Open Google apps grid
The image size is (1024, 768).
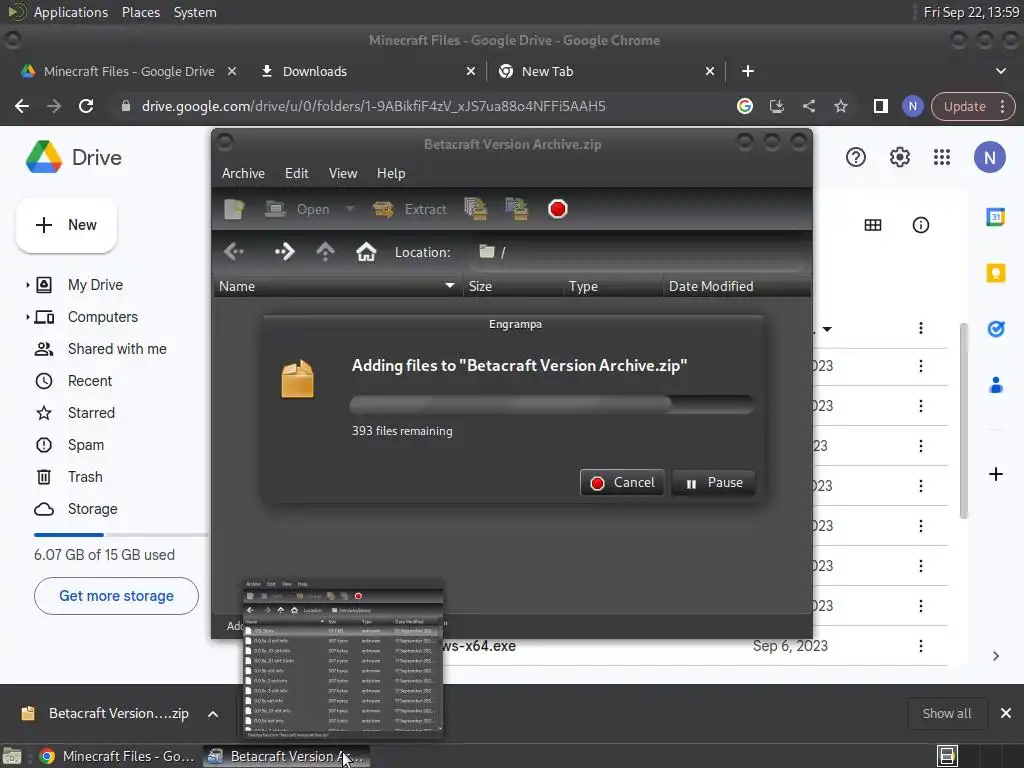tap(942, 157)
